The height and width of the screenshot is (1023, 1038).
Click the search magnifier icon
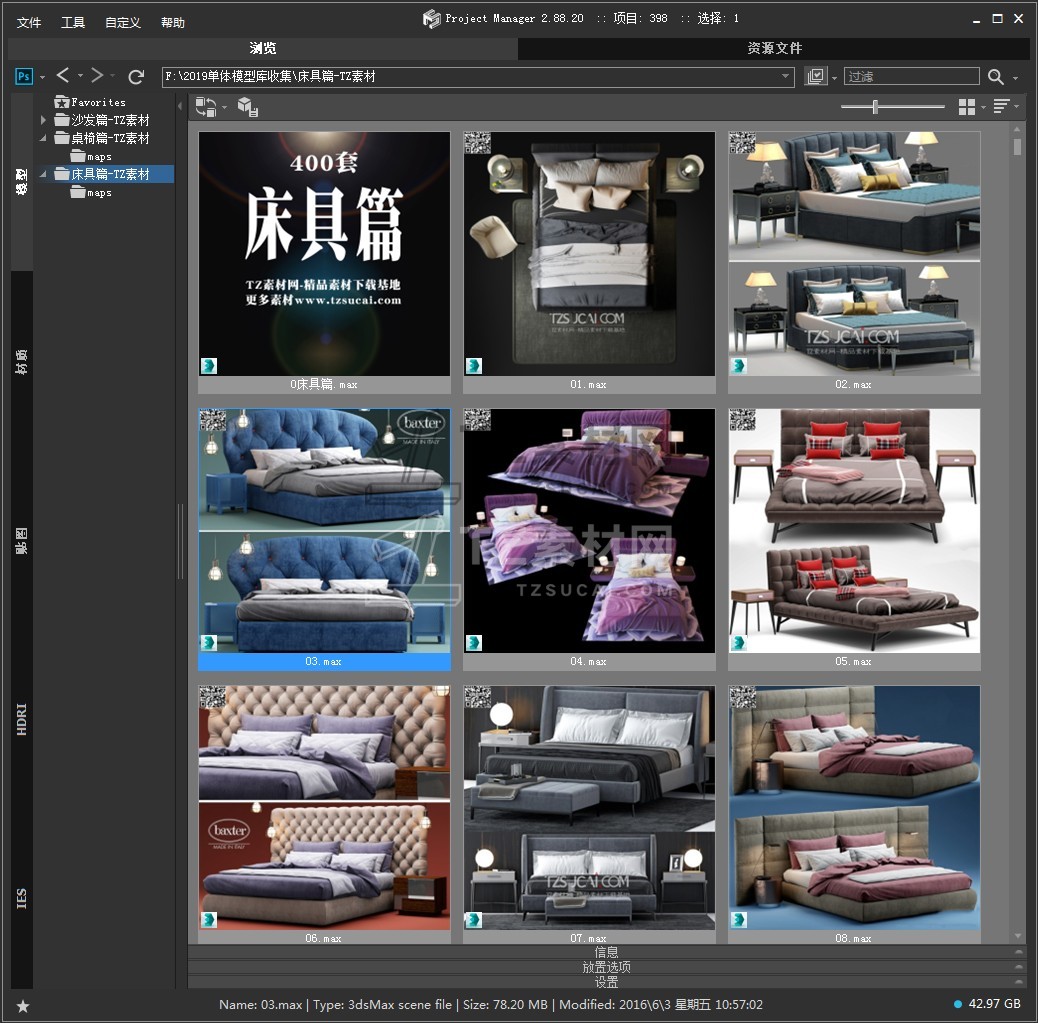[995, 77]
